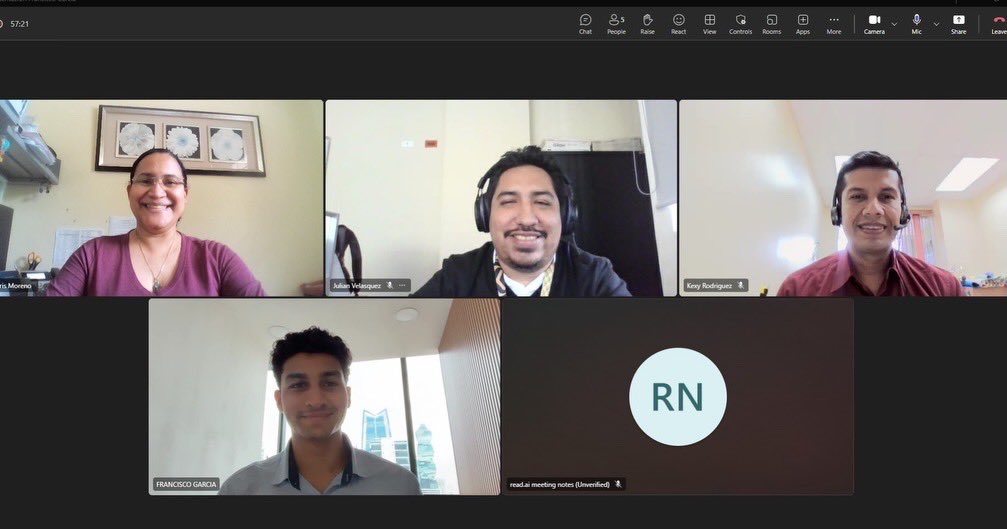
Task: Select the RN avatar circle
Action: click(678, 397)
